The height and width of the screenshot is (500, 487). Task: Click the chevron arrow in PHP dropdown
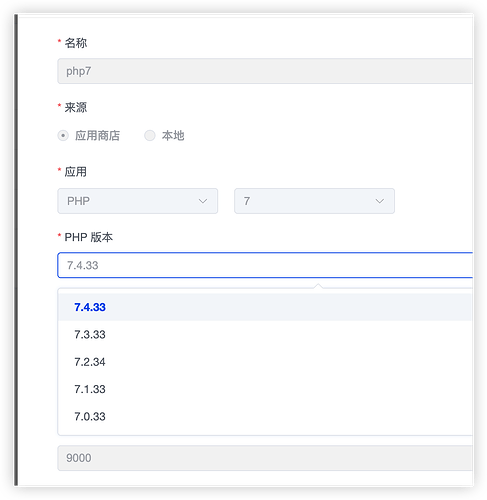tap(203, 201)
